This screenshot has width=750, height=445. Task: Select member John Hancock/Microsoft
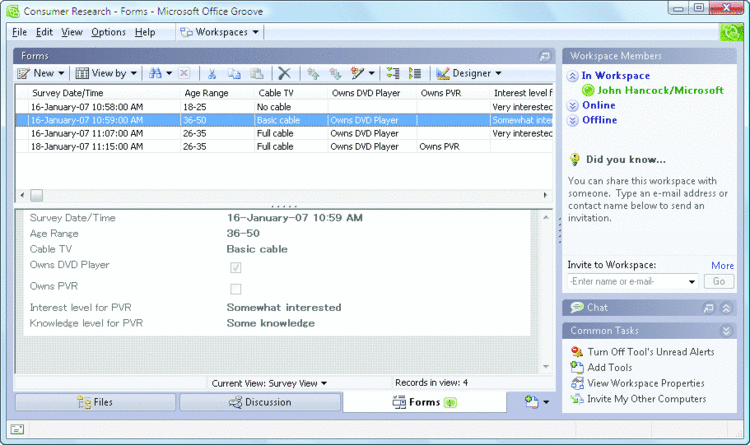click(x=660, y=90)
